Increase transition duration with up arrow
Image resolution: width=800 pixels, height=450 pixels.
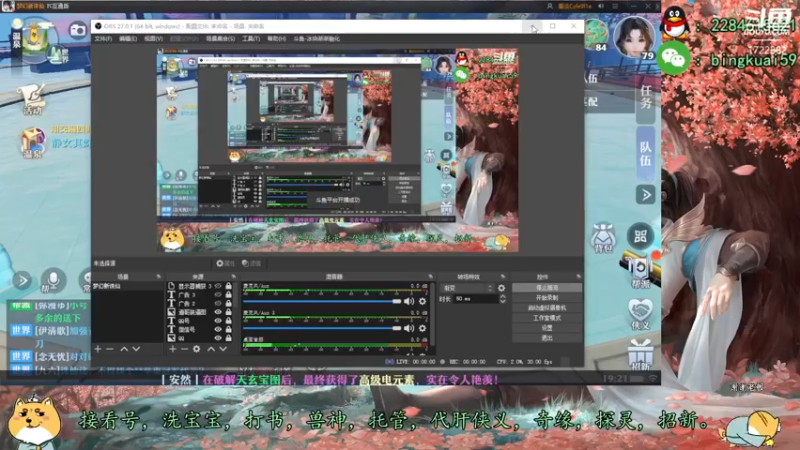[x=503, y=296]
